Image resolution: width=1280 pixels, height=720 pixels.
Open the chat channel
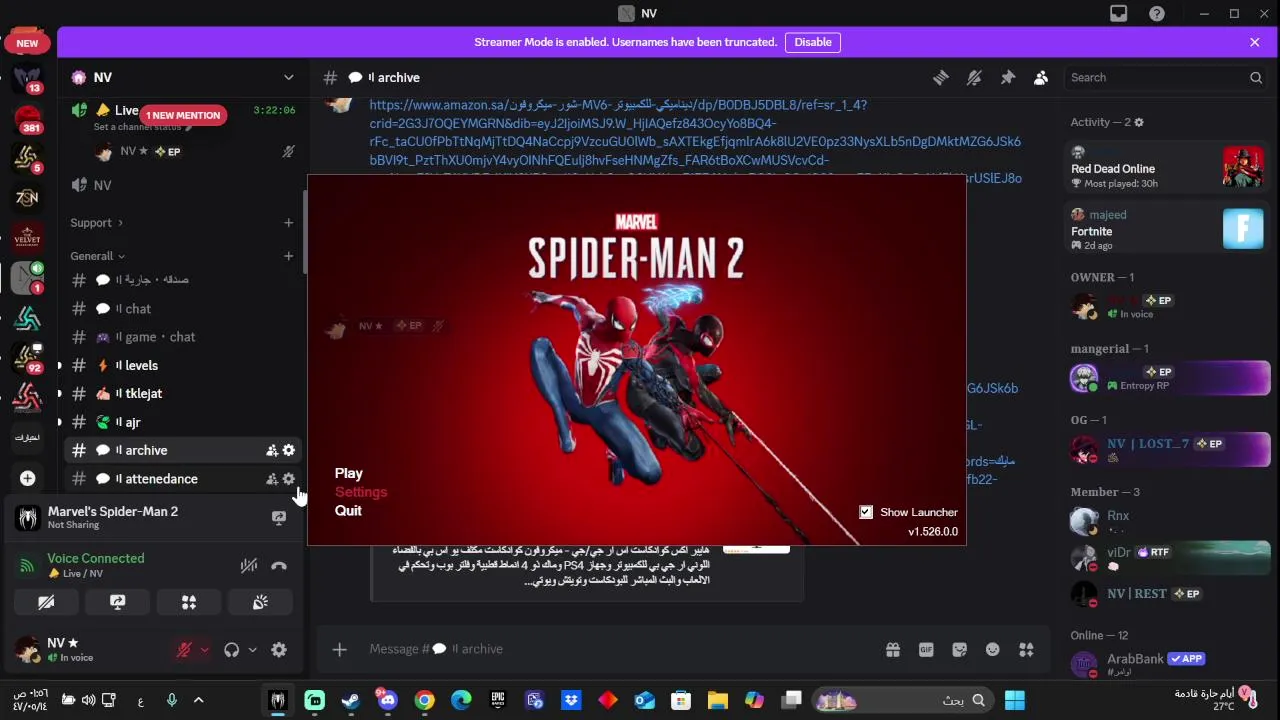(182, 309)
